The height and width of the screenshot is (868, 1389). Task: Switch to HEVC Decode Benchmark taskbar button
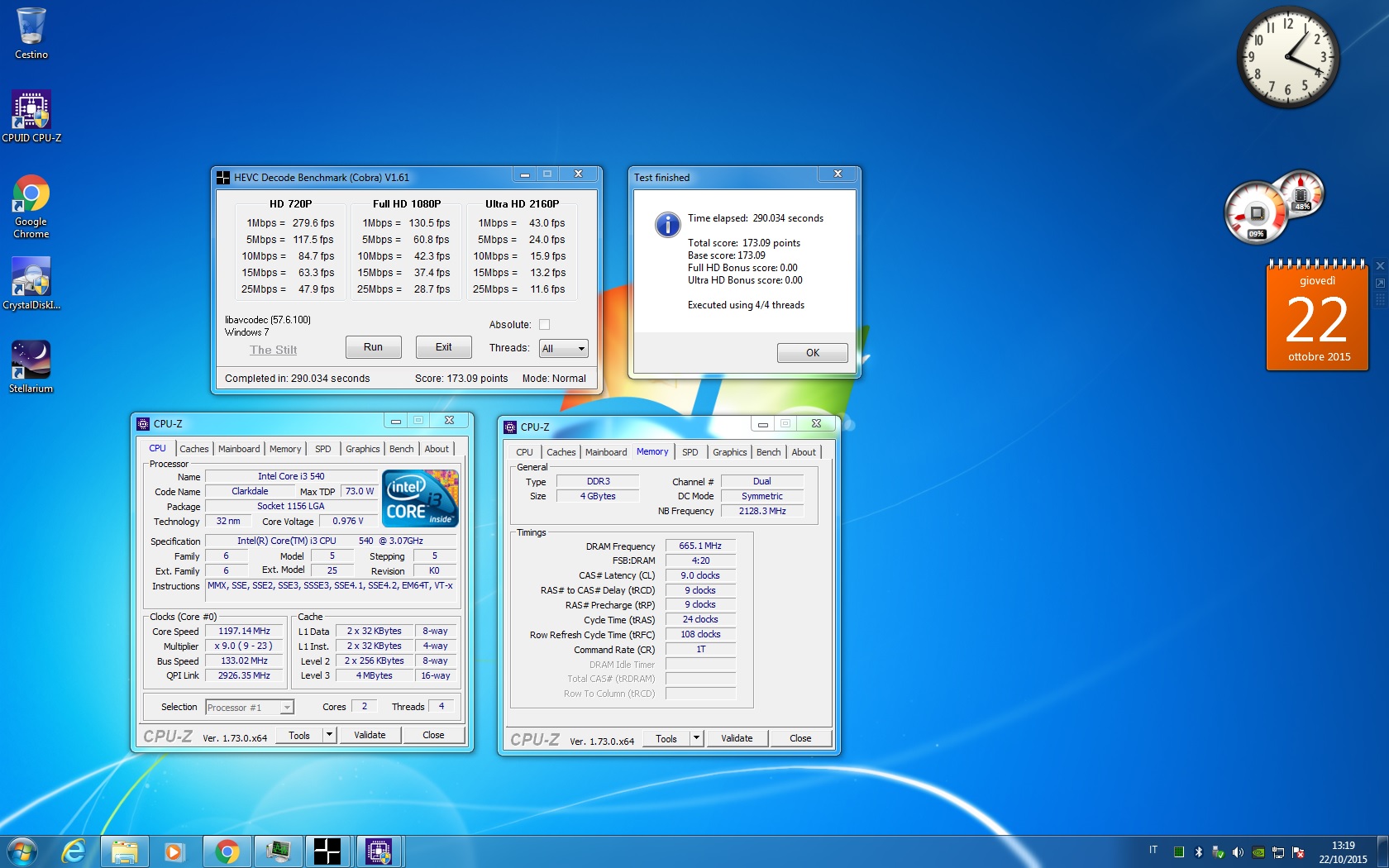(x=327, y=851)
